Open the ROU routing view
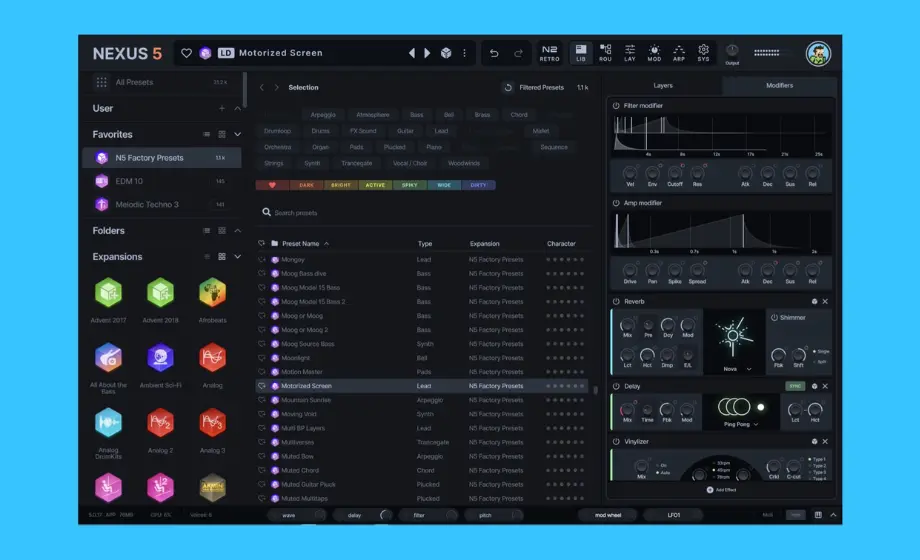 (x=605, y=53)
